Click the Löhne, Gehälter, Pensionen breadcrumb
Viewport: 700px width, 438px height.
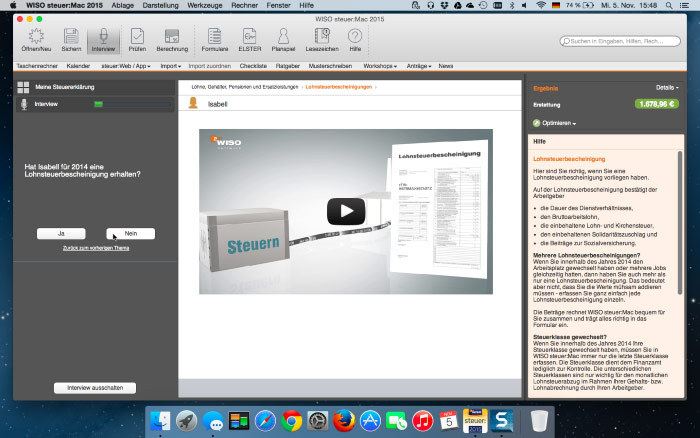click(x=245, y=87)
